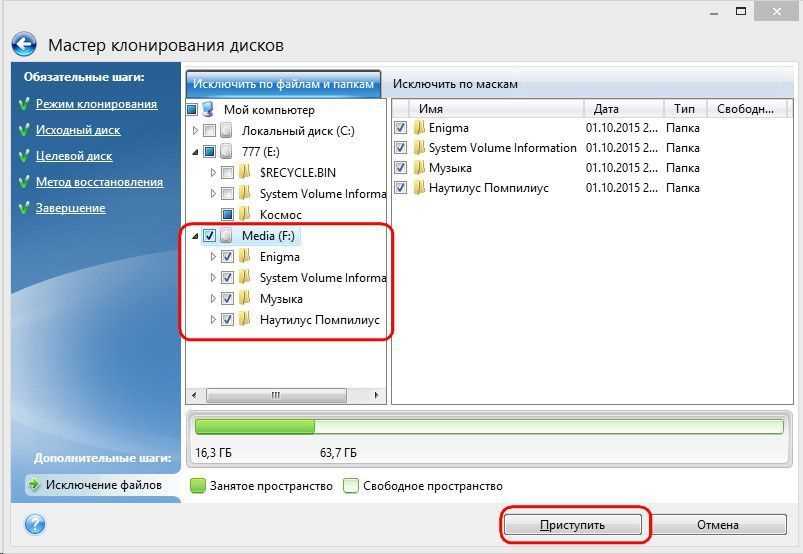
Task: Uncheck the Media (F:) checkbox in tree
Action: pyautogui.click(x=209, y=236)
